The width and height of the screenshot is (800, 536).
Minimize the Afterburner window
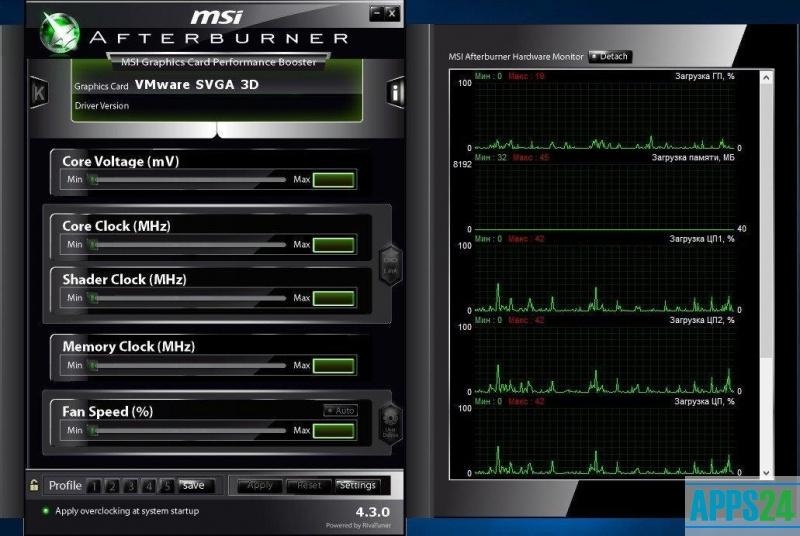[x=377, y=13]
